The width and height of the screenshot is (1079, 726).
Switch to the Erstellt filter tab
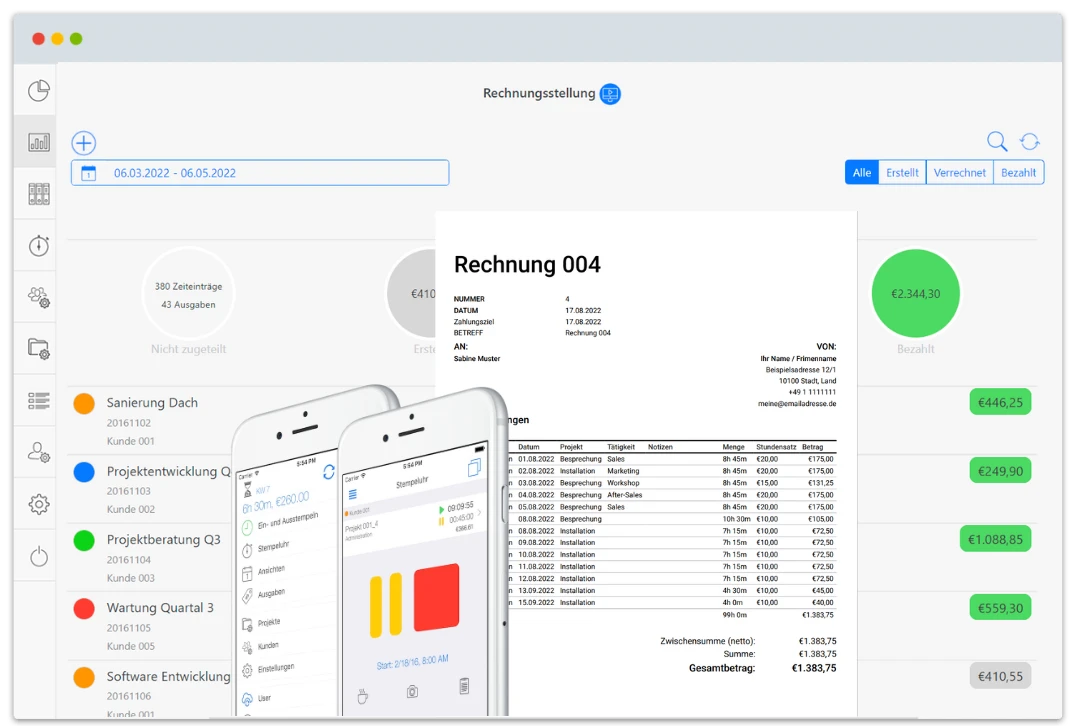click(902, 173)
